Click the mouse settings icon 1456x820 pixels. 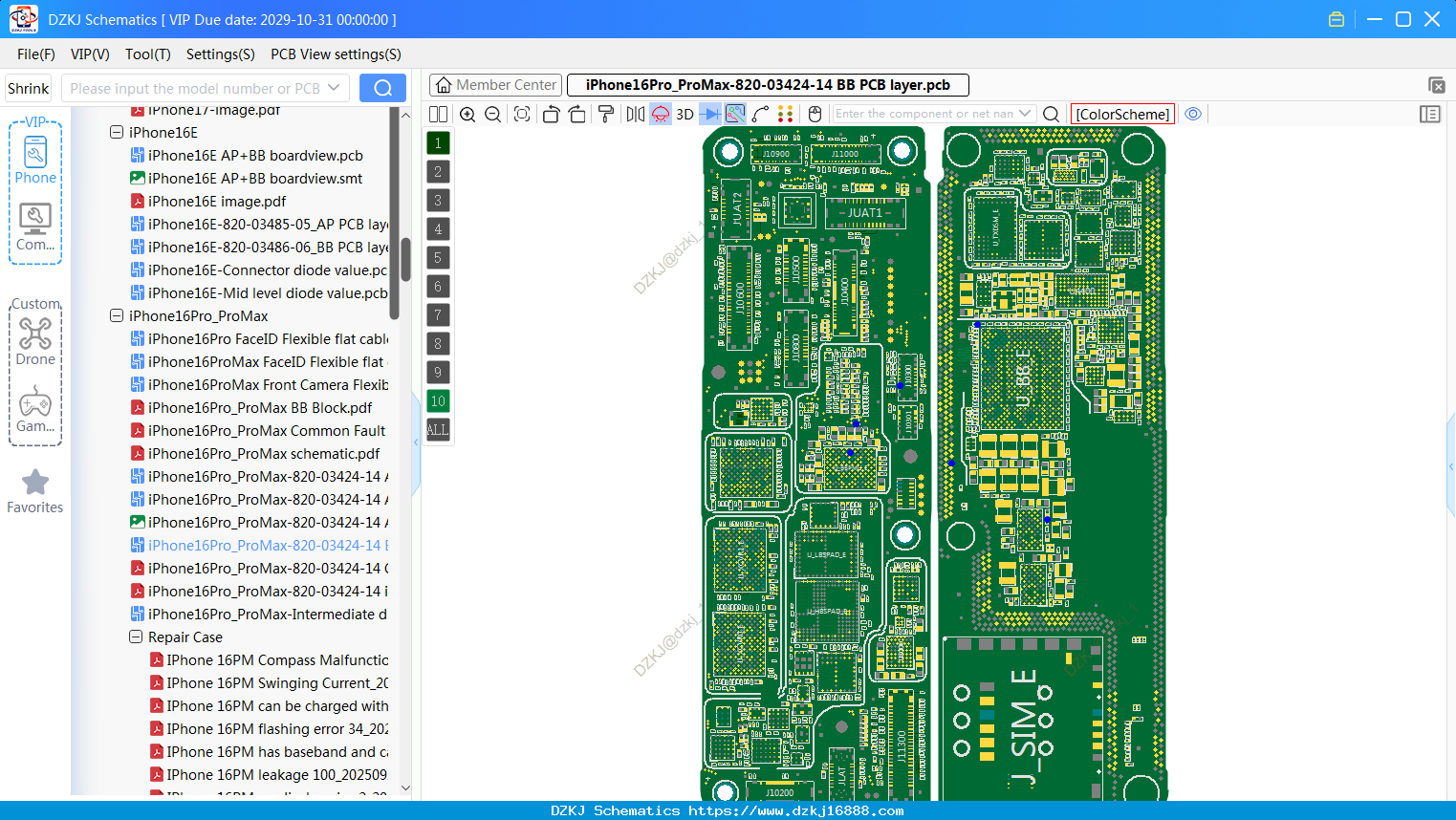click(x=815, y=114)
